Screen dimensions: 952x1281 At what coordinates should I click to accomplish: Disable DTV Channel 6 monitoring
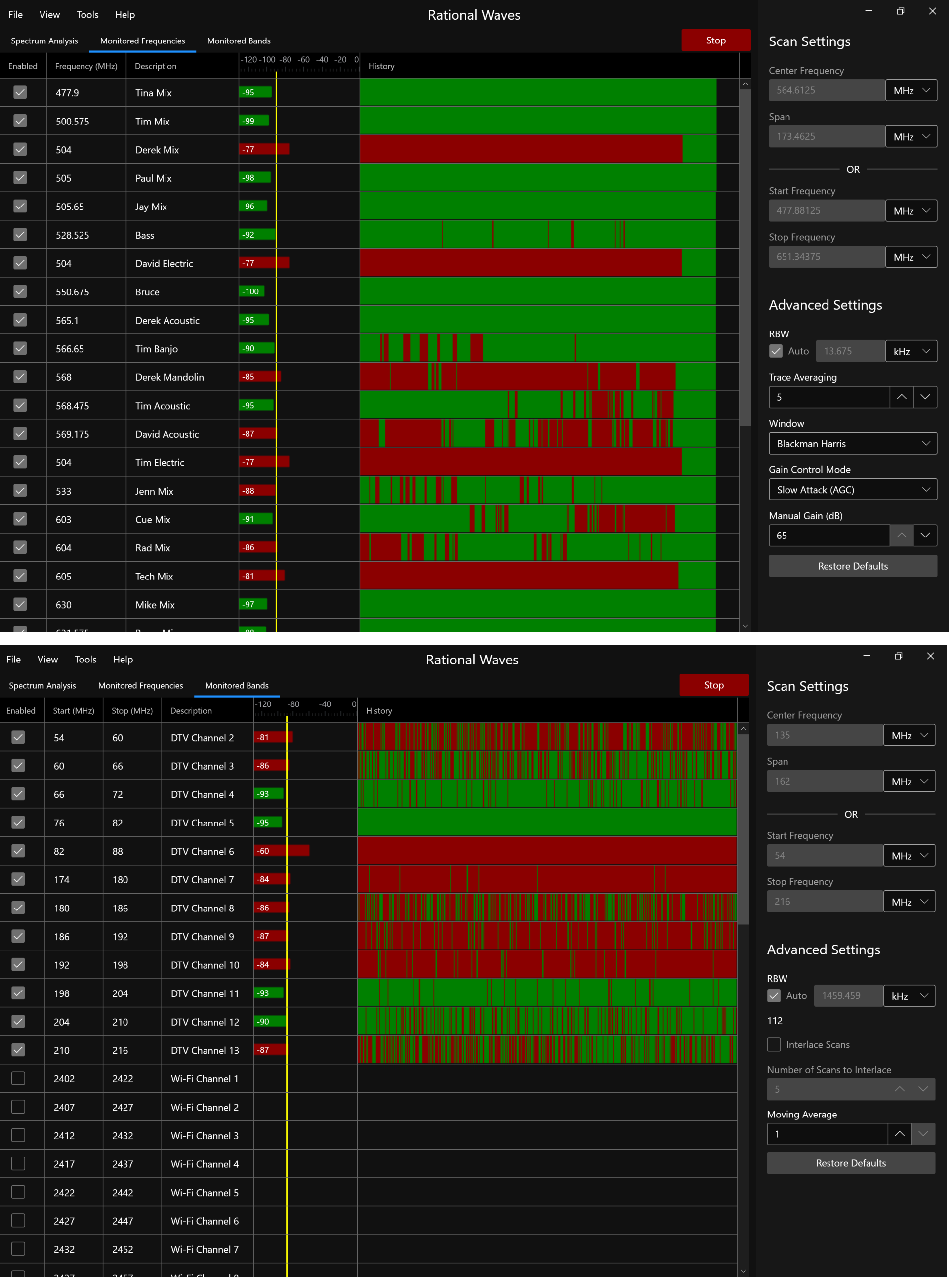tap(19, 851)
